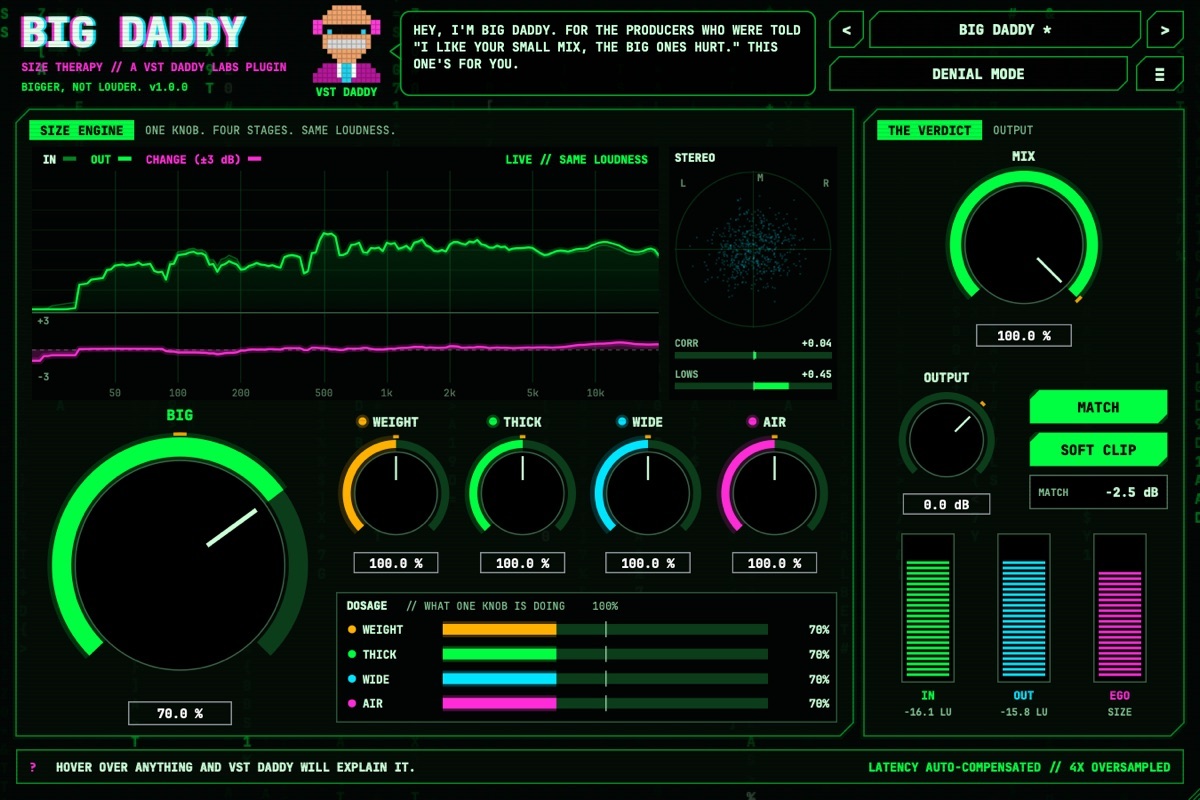The image size is (1200, 800).
Task: Open the hamburger menu button
Action: [x=1160, y=74]
